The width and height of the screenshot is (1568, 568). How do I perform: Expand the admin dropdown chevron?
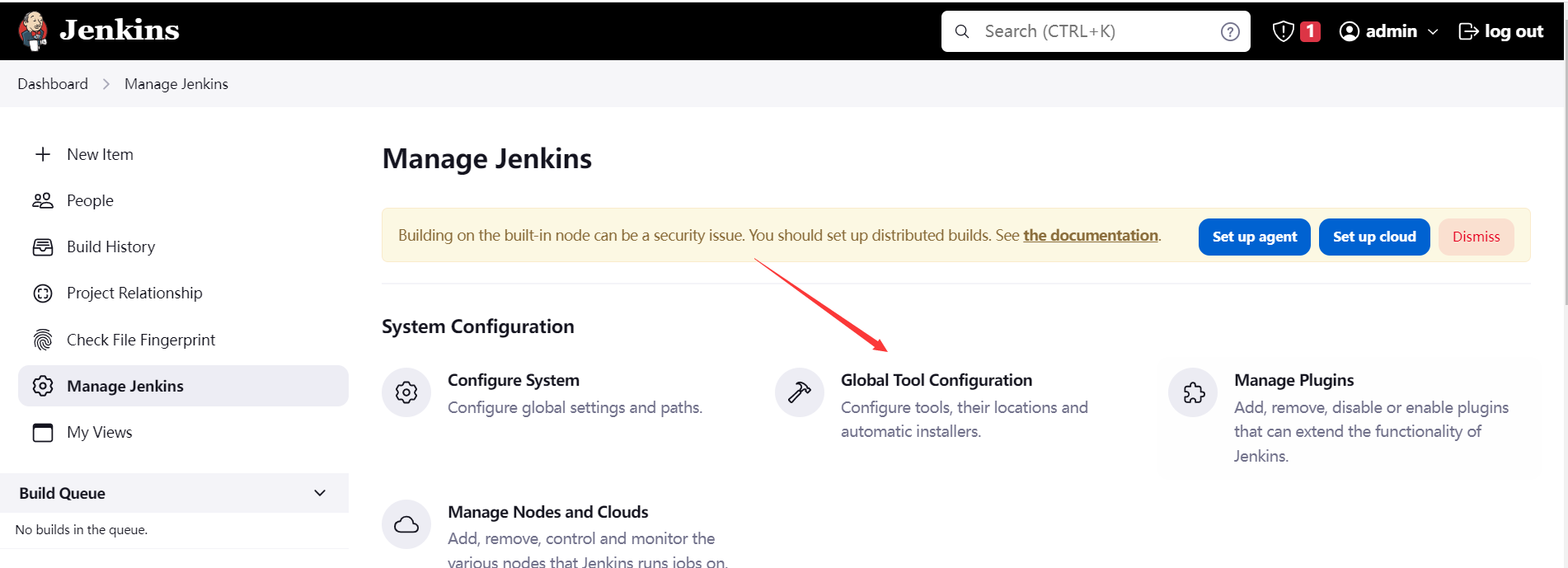tap(1433, 31)
